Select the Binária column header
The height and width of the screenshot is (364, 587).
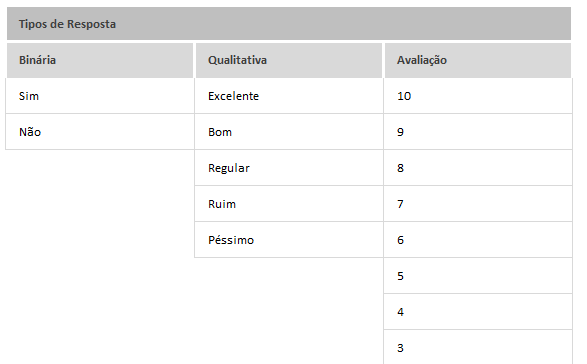click(x=100, y=60)
